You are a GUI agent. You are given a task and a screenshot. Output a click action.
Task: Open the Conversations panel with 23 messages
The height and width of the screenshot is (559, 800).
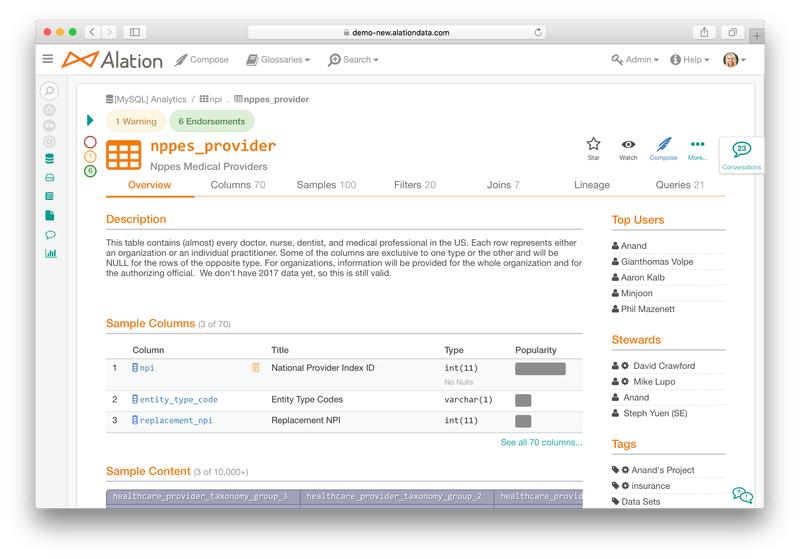(741, 155)
